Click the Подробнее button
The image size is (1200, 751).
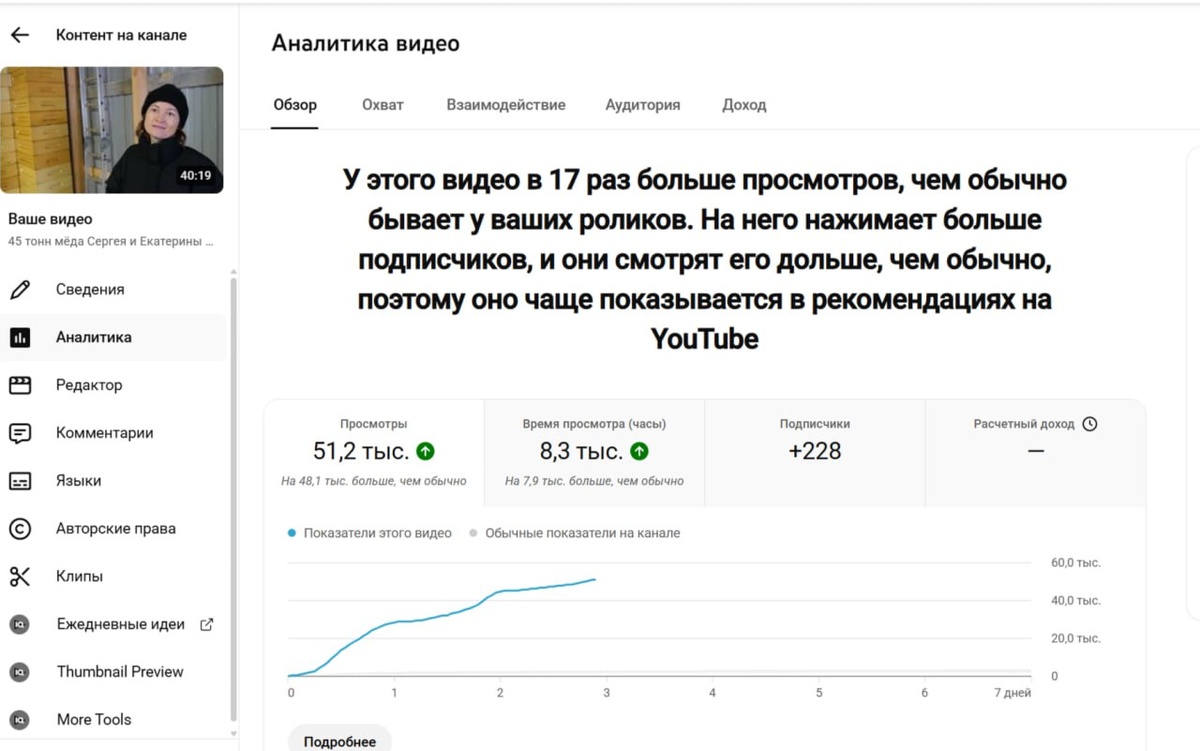(x=340, y=741)
